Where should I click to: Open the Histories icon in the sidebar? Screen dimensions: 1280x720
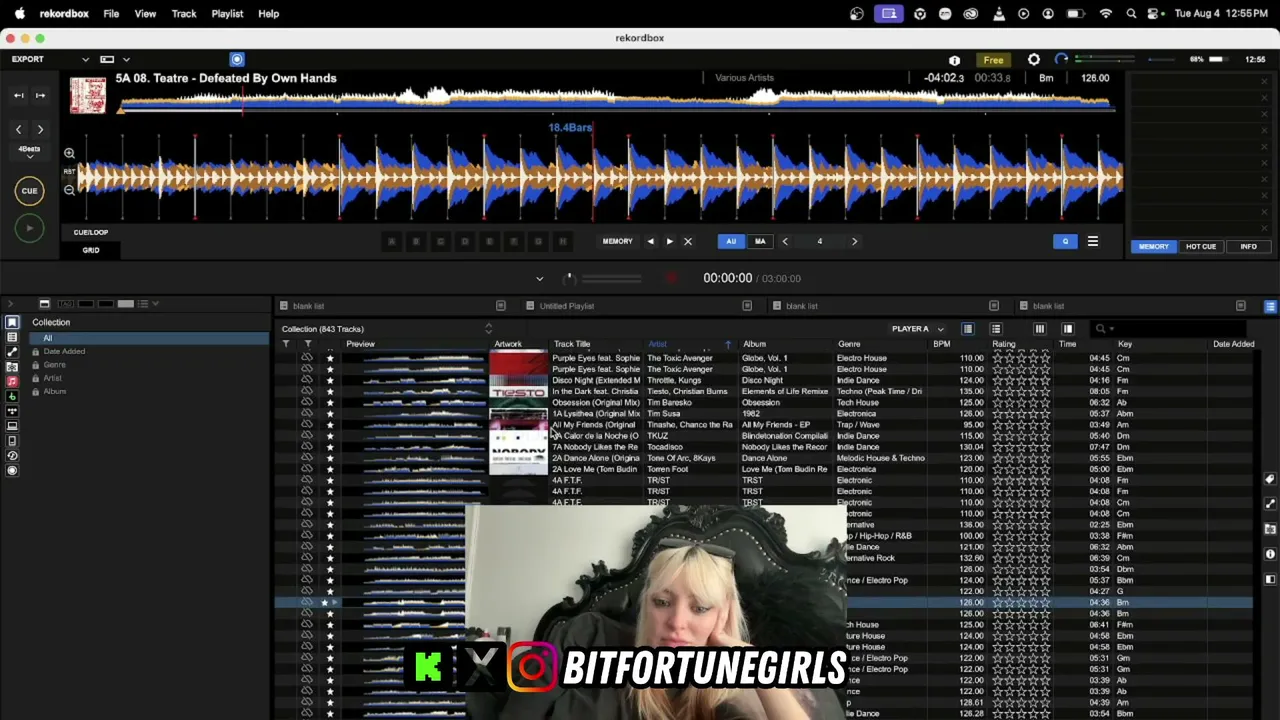coord(12,456)
